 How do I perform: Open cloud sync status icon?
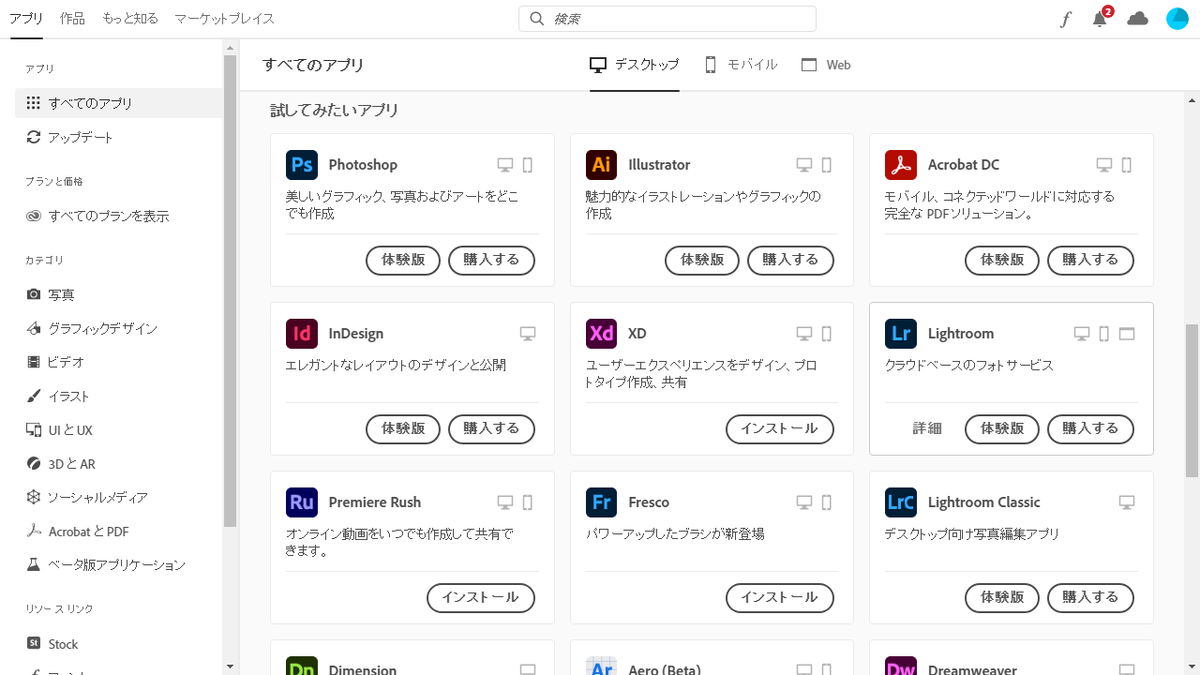coord(1137,19)
